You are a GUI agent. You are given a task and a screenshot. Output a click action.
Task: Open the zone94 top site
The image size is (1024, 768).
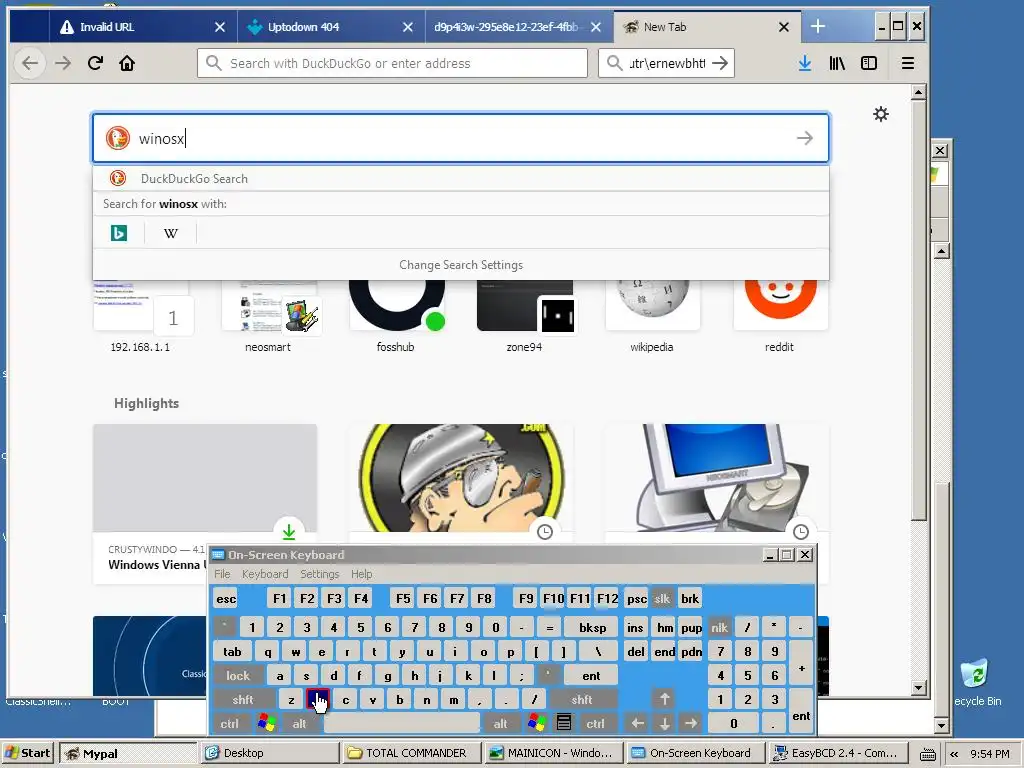(524, 317)
